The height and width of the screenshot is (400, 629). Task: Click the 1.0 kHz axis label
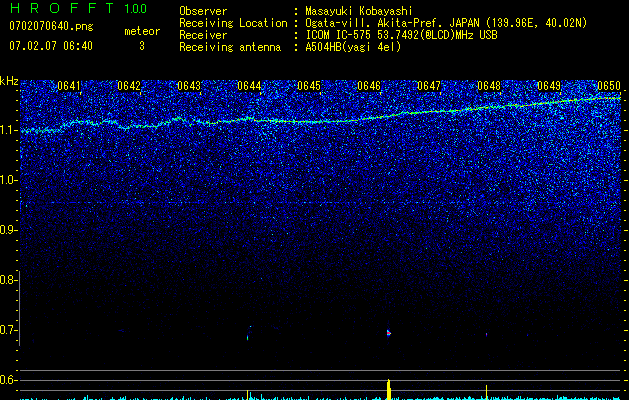click(8, 180)
